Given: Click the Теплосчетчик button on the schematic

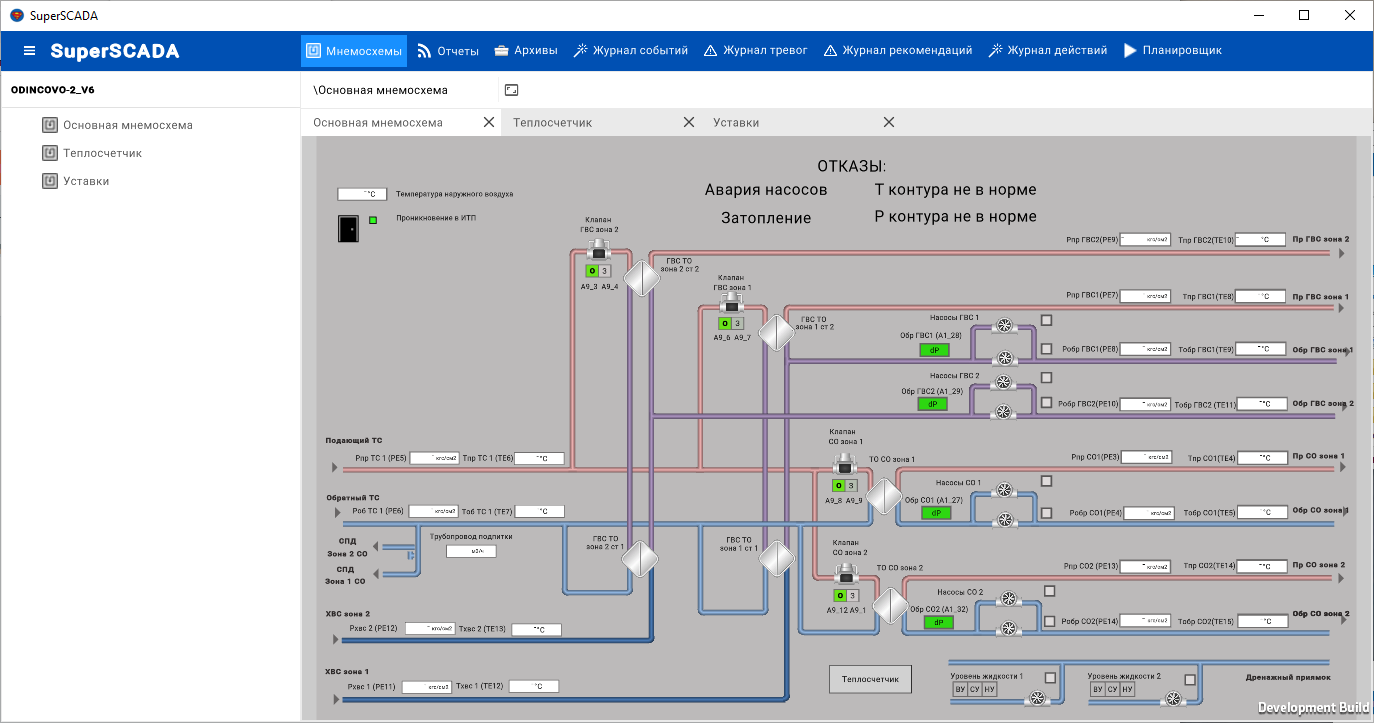Looking at the screenshot, I should click(x=871, y=679).
